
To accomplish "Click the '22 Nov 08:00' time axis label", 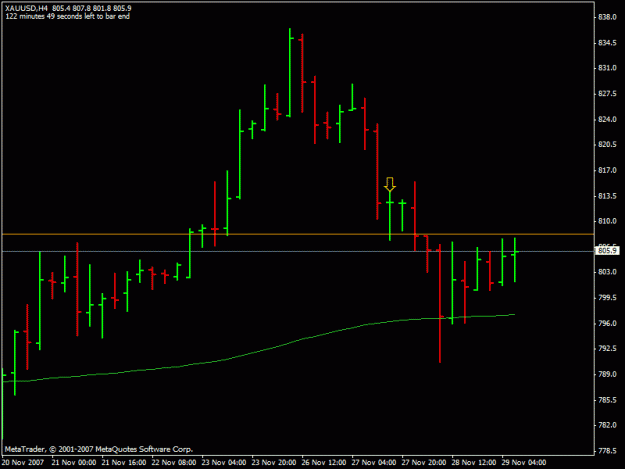I will coord(174,462).
